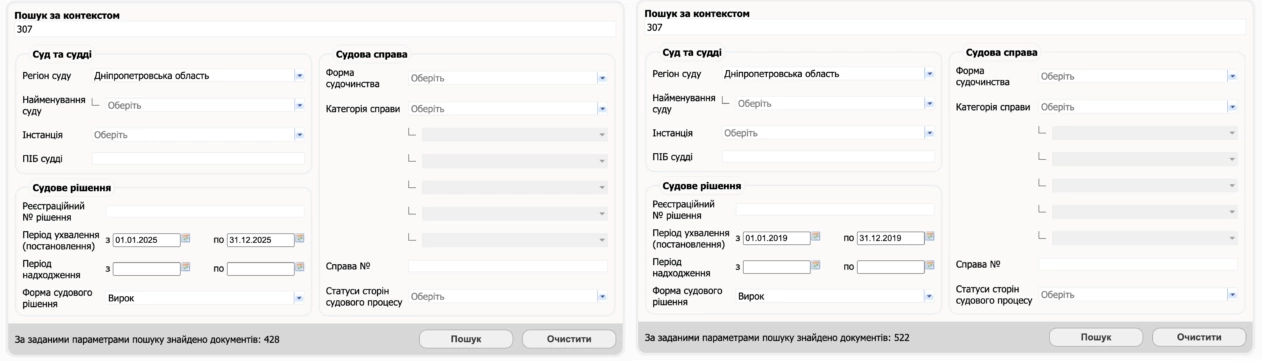Image resolution: width=1262 pixels, height=361 pixels.
Task: Click ПІБ судді field in 2025 form
Action: point(198,158)
